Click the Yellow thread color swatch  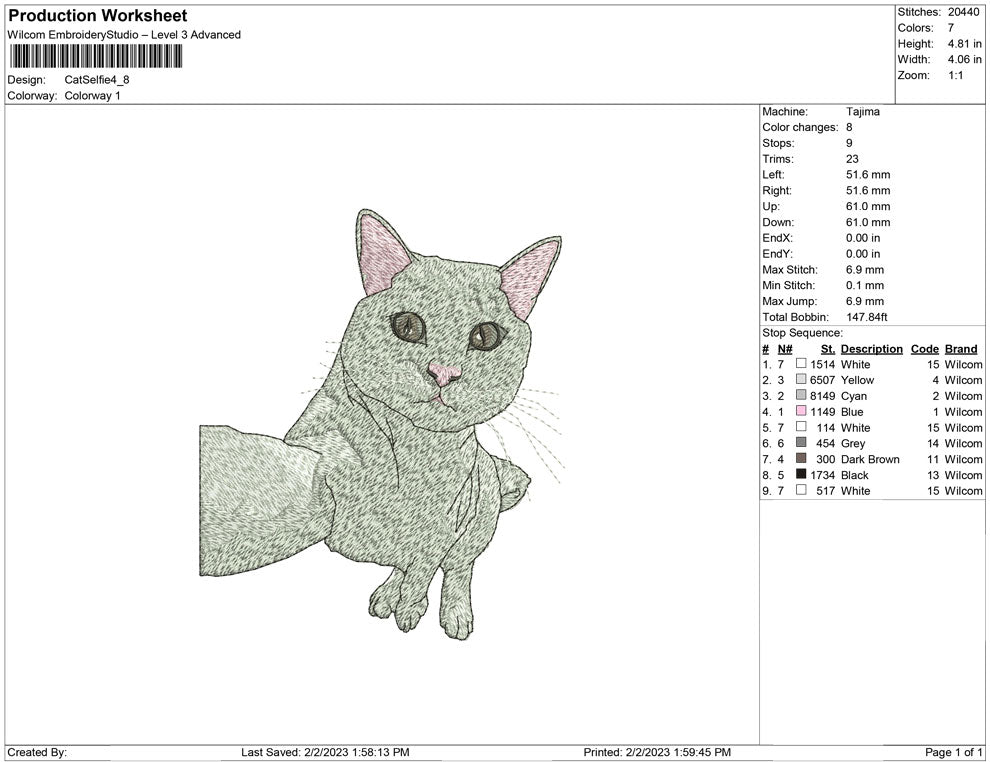click(x=801, y=379)
